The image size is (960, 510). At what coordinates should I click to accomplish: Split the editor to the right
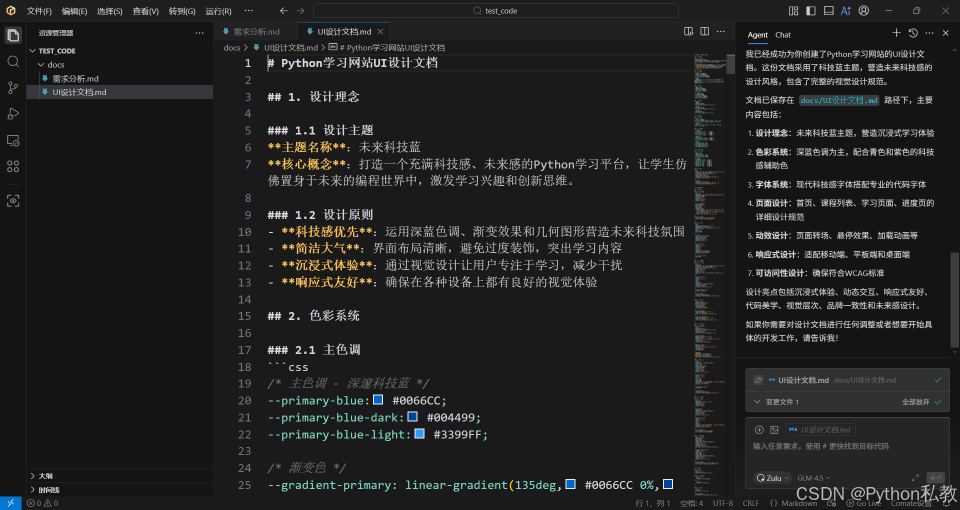coord(689,32)
